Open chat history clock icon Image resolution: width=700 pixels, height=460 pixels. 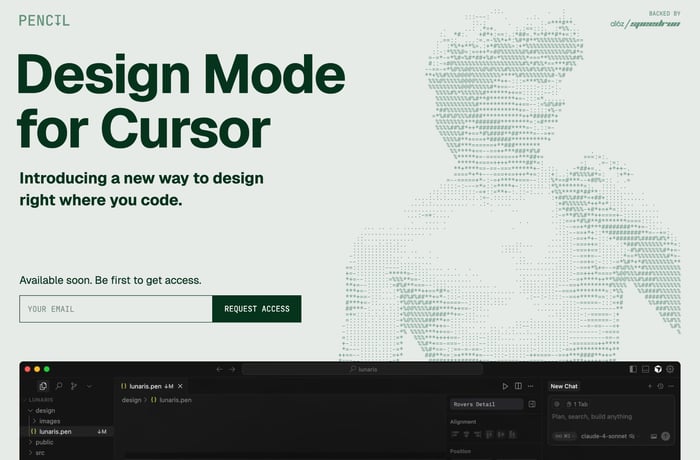pyautogui.click(x=660, y=386)
